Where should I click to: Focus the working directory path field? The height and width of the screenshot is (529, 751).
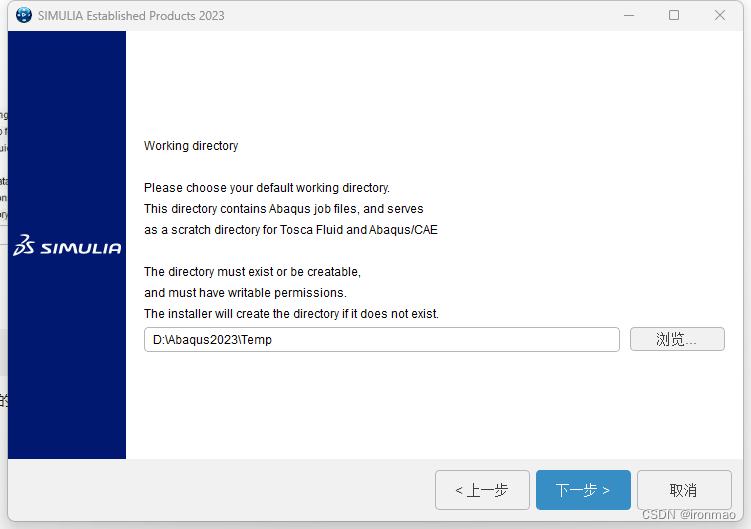coord(382,340)
